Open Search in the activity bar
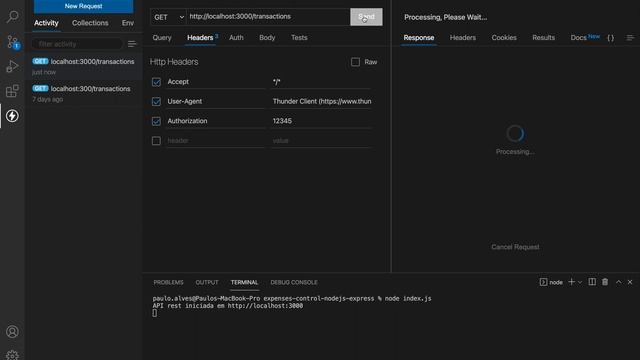 (x=12, y=17)
